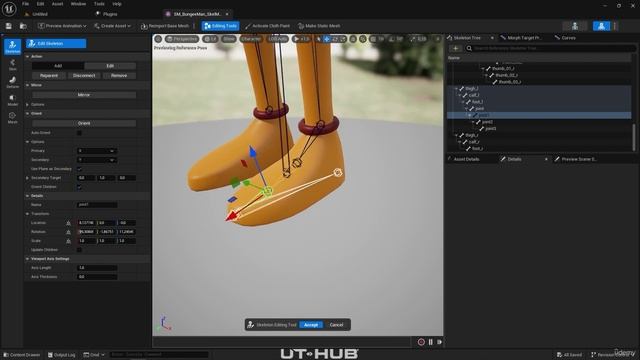This screenshot has width=640, height=360.
Task: Toggle the Orient Children checkbox
Action: tap(79, 187)
